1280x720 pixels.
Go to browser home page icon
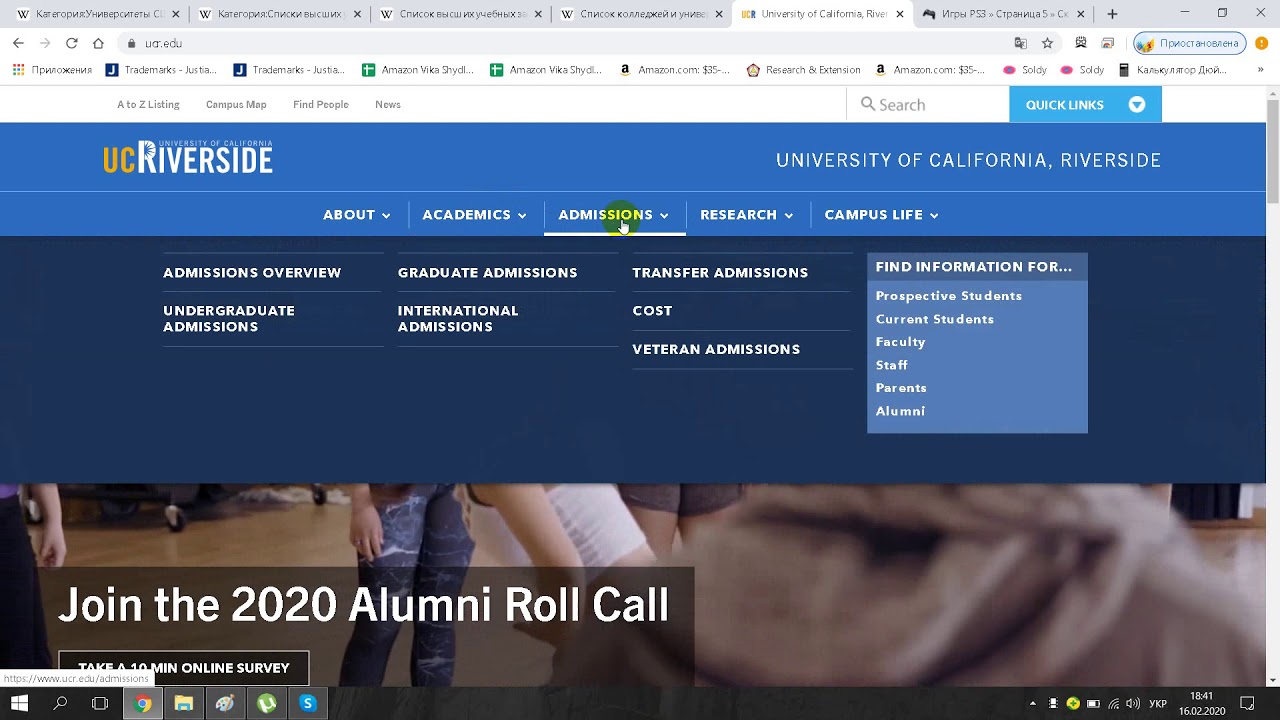(x=98, y=43)
